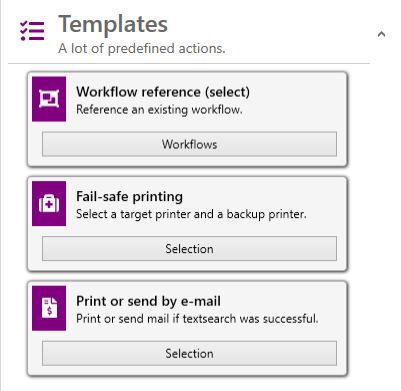Click 'Select a target printer and a backup printer' text
The height and width of the screenshot is (391, 401).
tap(191, 214)
